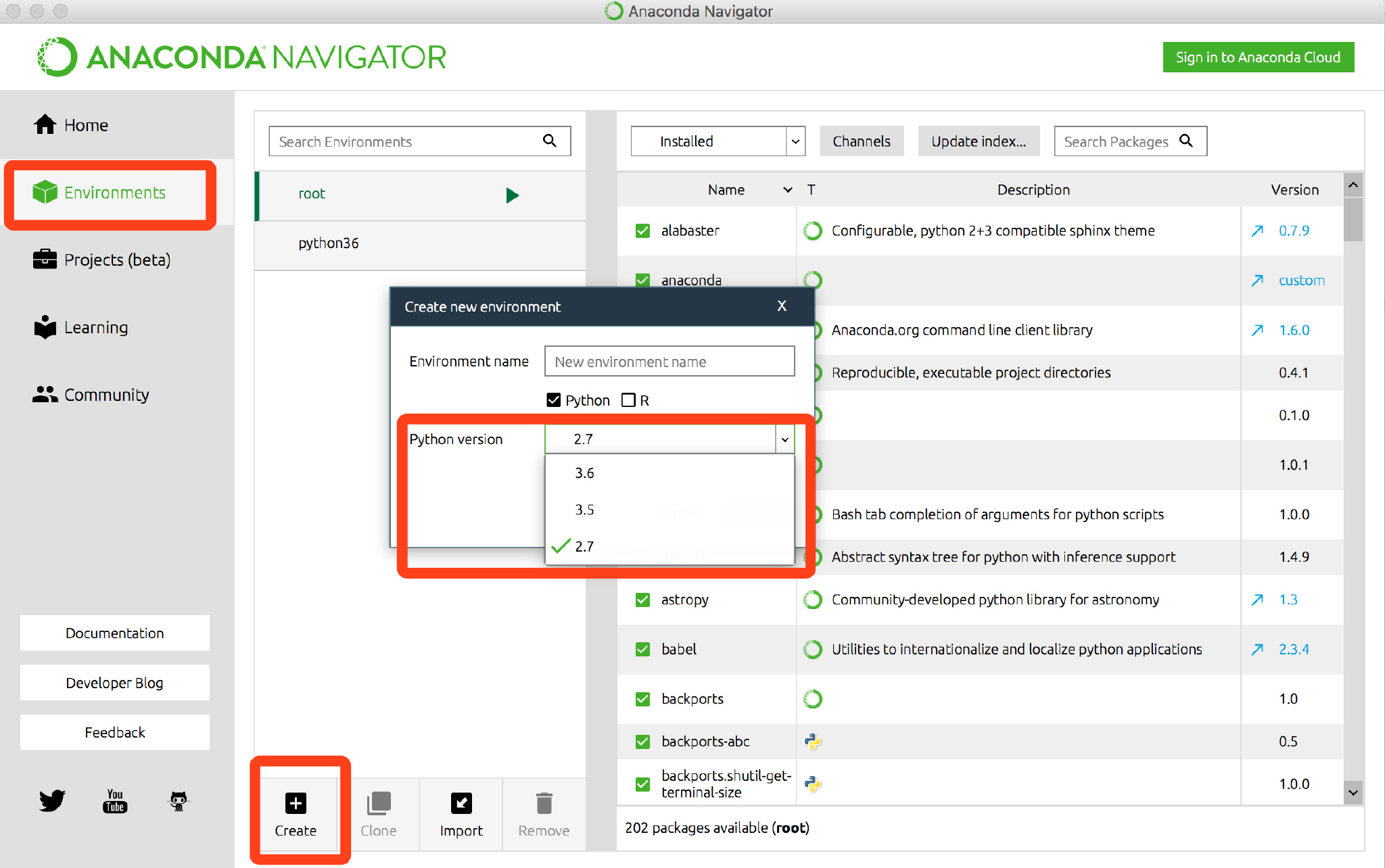
Task: Open the Documentation link button
Action: click(x=115, y=633)
